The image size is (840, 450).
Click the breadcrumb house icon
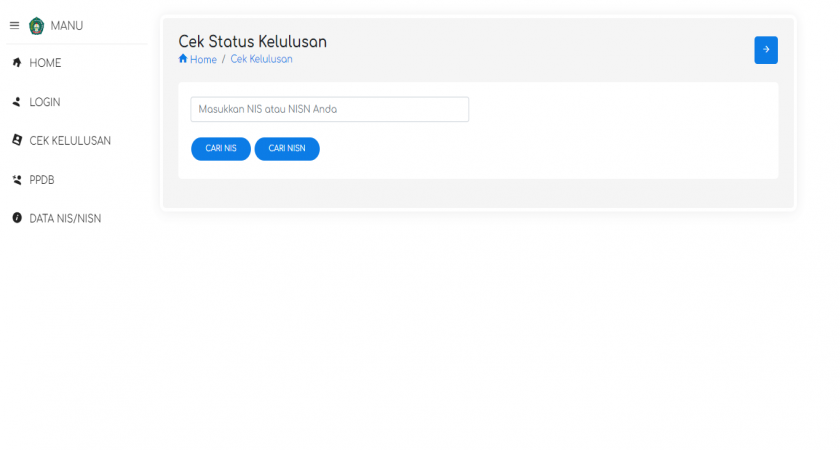pos(183,58)
